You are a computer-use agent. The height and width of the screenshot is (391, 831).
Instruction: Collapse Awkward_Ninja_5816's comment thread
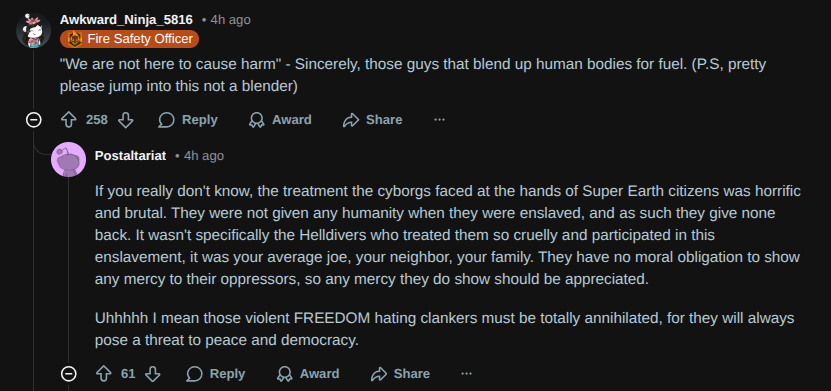[33, 120]
